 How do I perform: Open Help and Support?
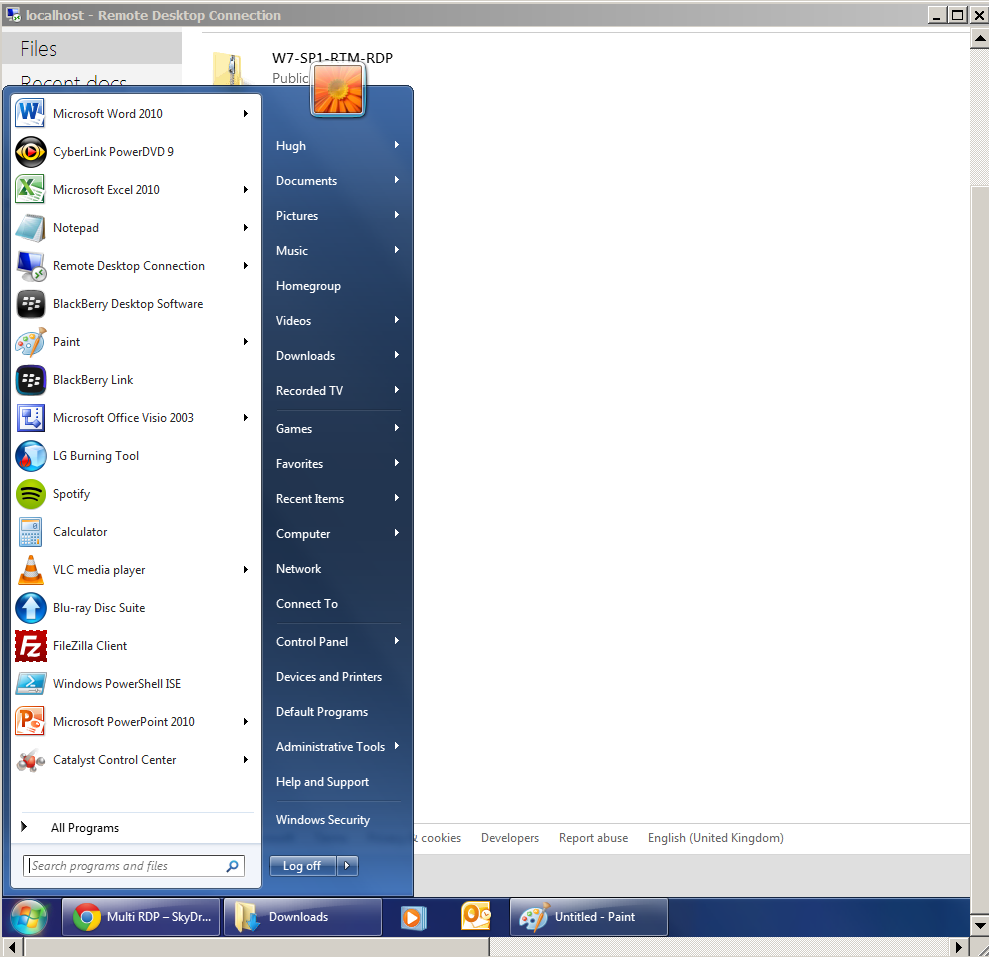click(338, 782)
